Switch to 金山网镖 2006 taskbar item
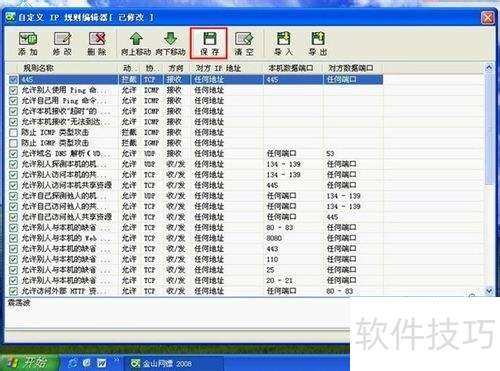This screenshot has height=371, width=500. point(161,363)
